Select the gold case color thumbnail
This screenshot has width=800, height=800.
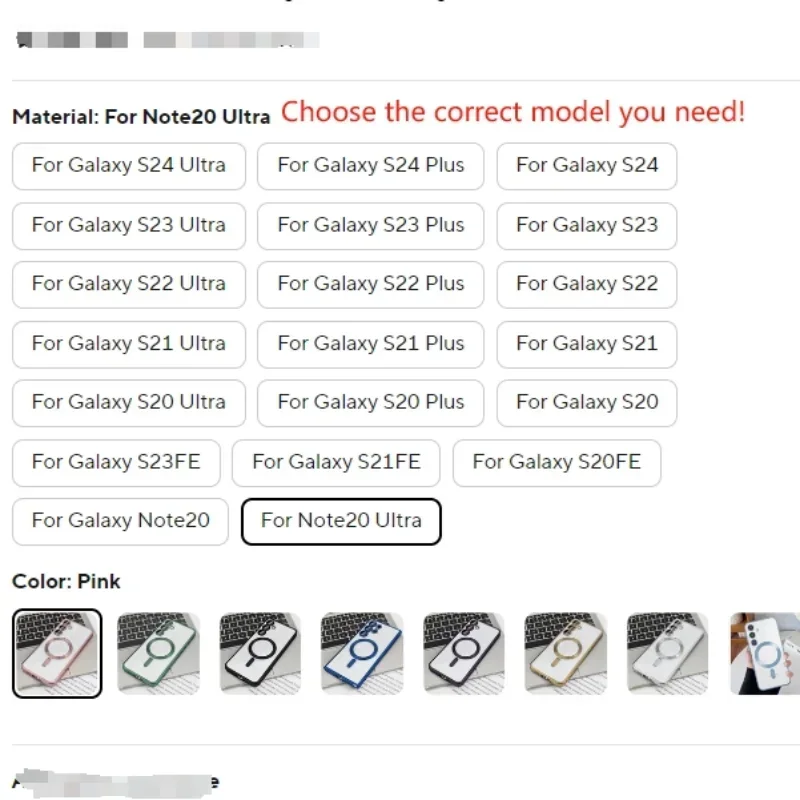(566, 653)
